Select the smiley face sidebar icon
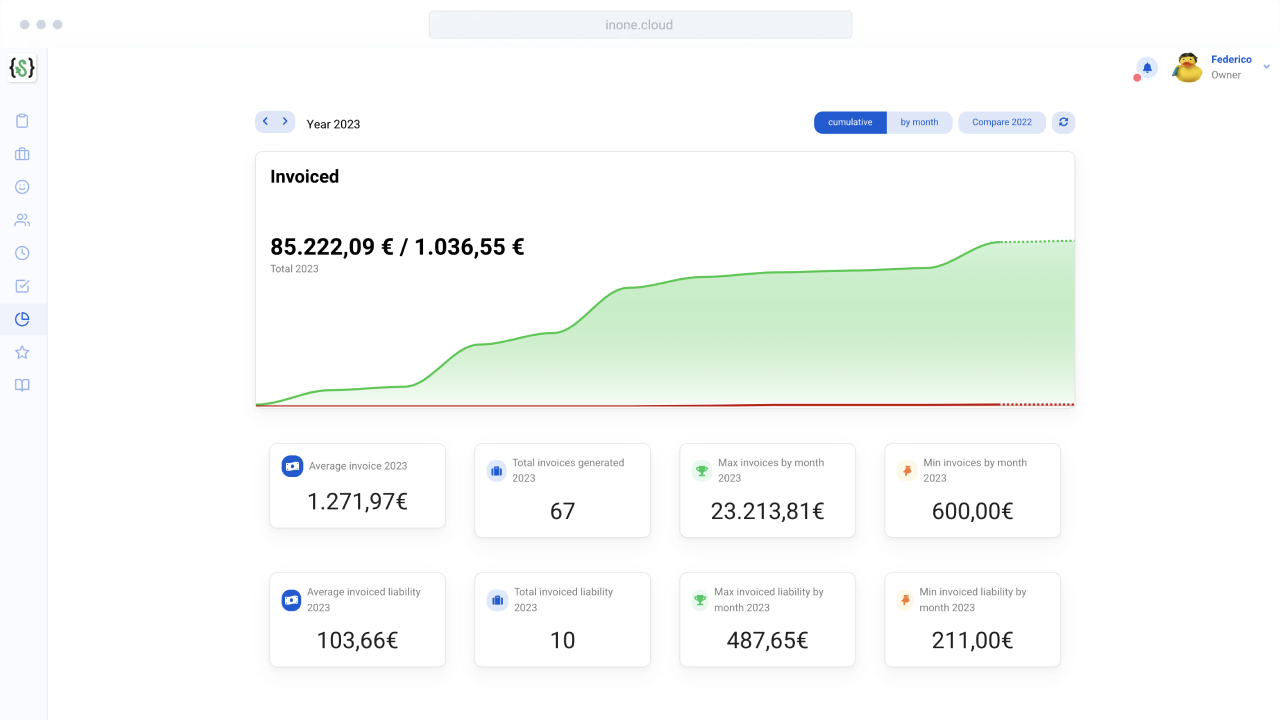Image resolution: width=1280 pixels, height=720 pixels. tap(22, 187)
